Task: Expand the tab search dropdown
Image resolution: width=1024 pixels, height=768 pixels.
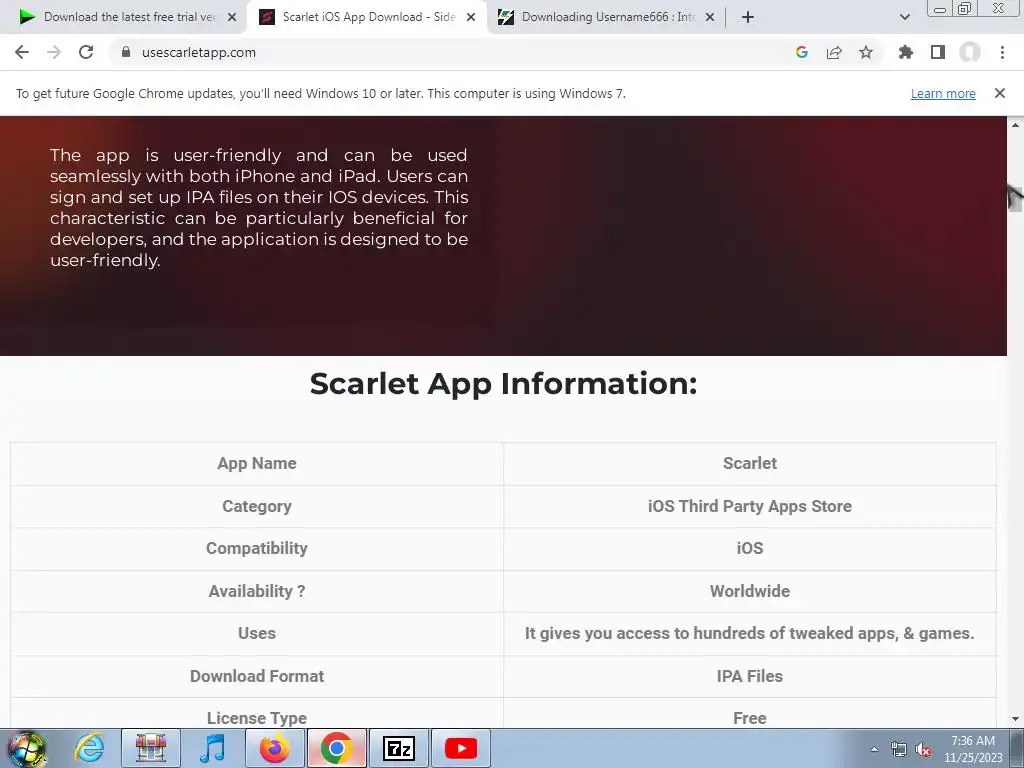Action: (x=904, y=17)
